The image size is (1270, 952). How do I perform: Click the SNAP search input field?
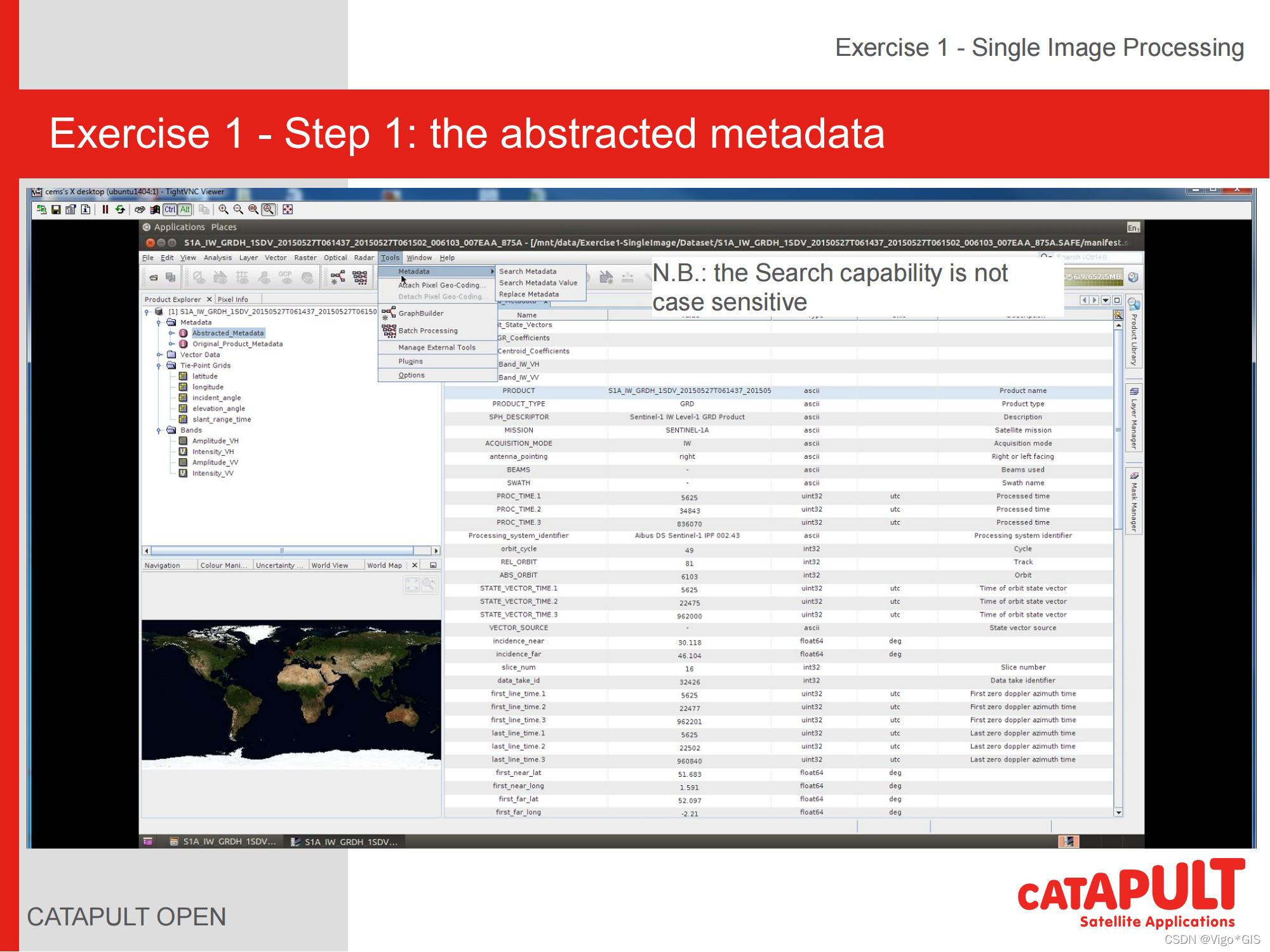1090,257
